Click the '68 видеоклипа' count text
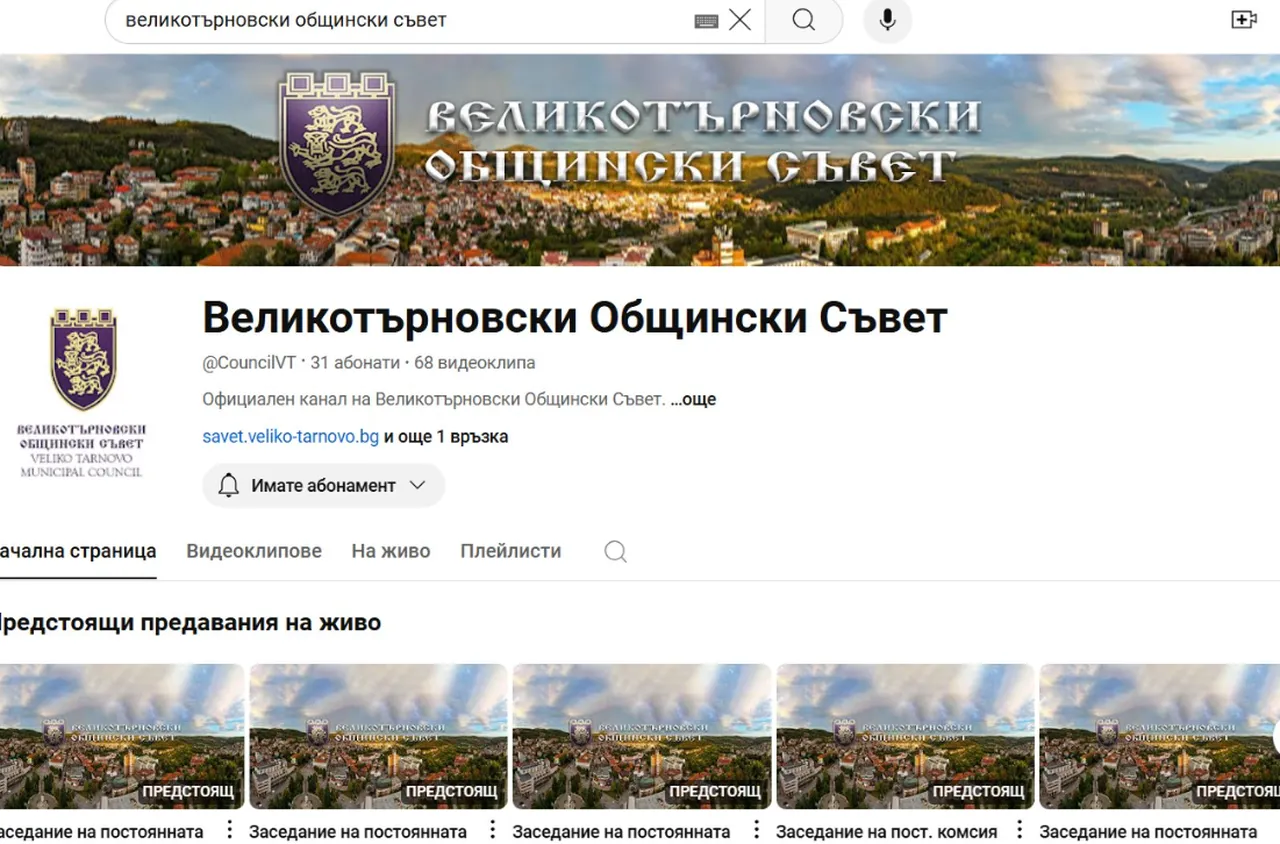Screen dimensions: 1280x844 pos(474,363)
